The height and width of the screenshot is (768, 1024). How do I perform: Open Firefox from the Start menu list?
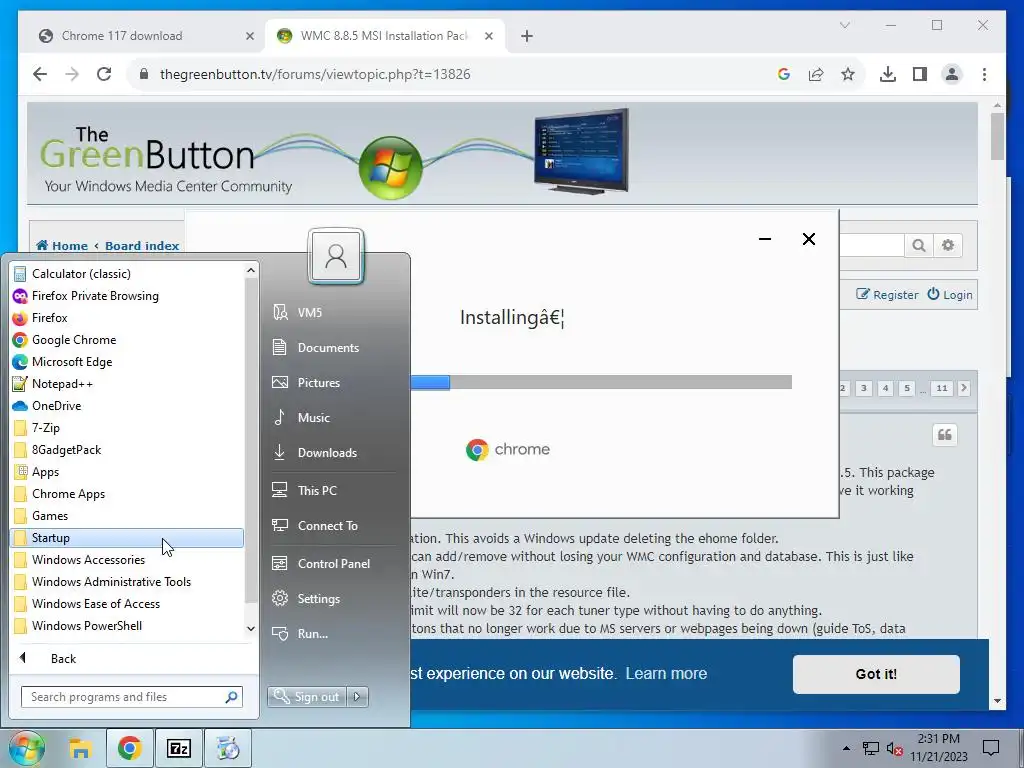tap(127, 318)
